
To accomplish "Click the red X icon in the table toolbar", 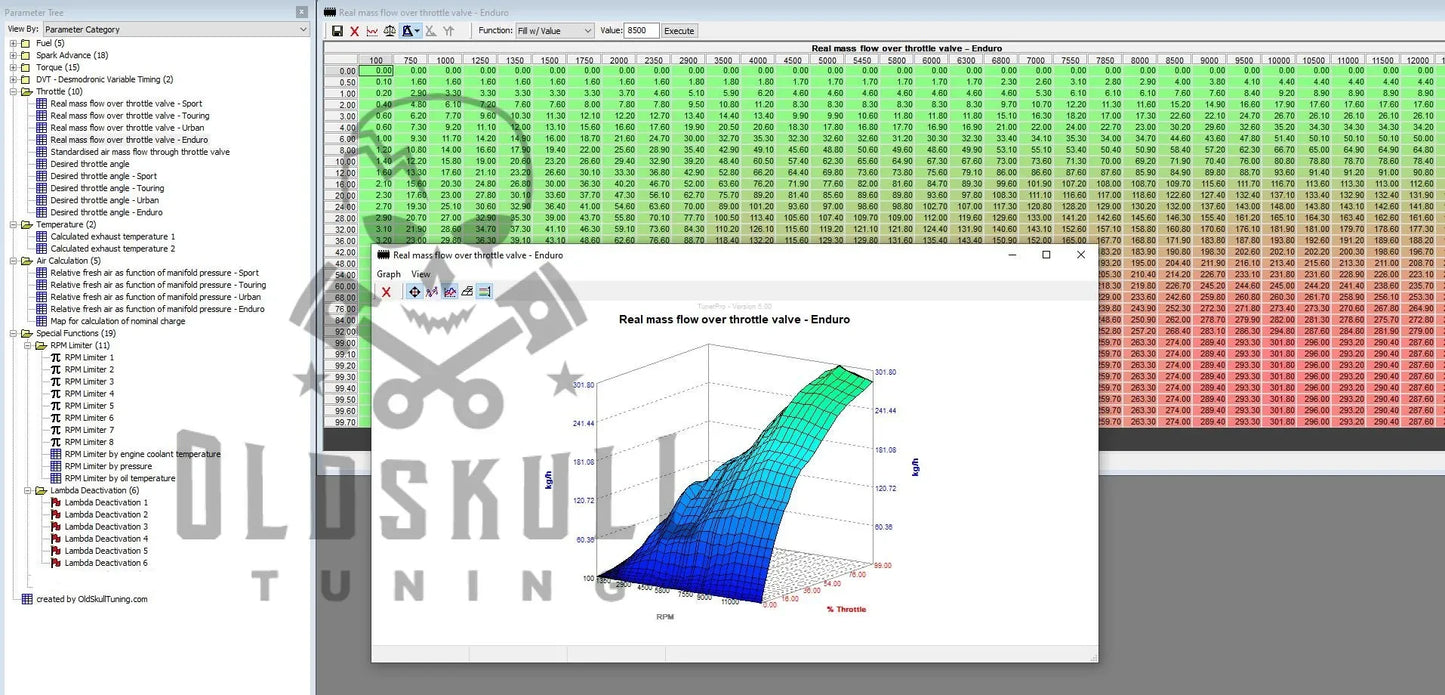I will (x=354, y=31).
